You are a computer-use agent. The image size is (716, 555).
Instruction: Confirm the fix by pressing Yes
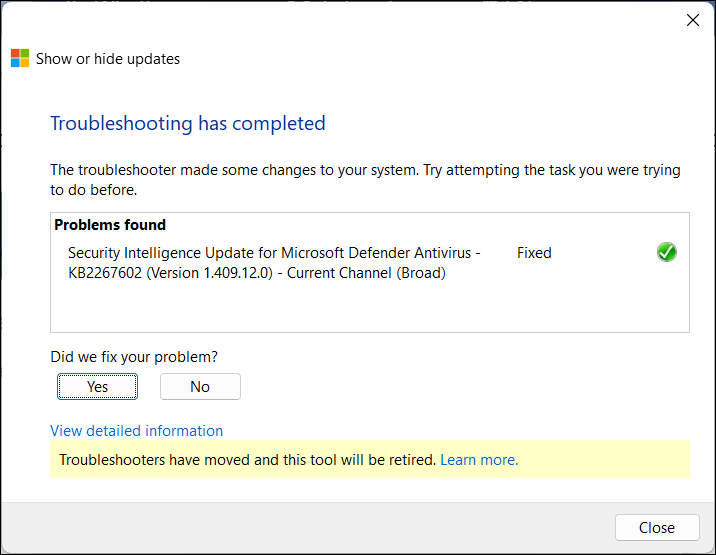coord(97,387)
